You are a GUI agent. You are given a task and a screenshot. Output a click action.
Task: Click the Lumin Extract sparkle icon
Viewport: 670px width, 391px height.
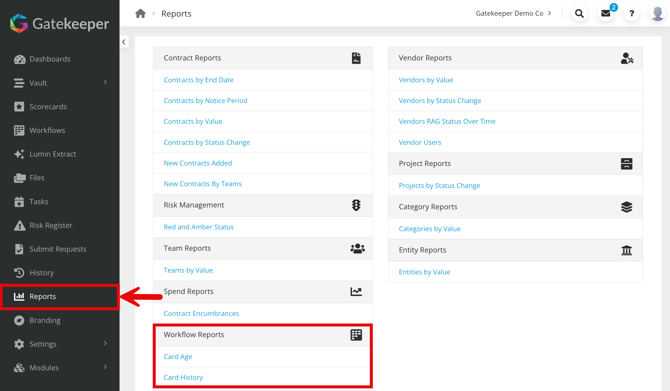pyautogui.click(x=19, y=154)
